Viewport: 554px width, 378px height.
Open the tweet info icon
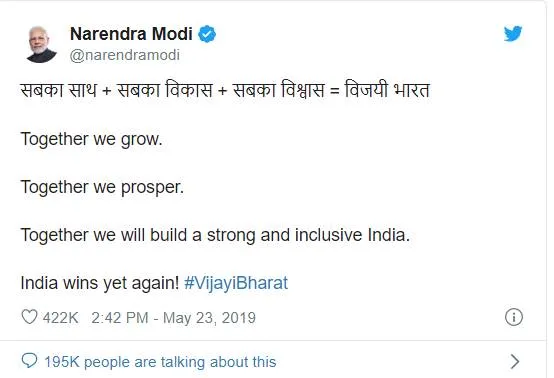pos(513,317)
